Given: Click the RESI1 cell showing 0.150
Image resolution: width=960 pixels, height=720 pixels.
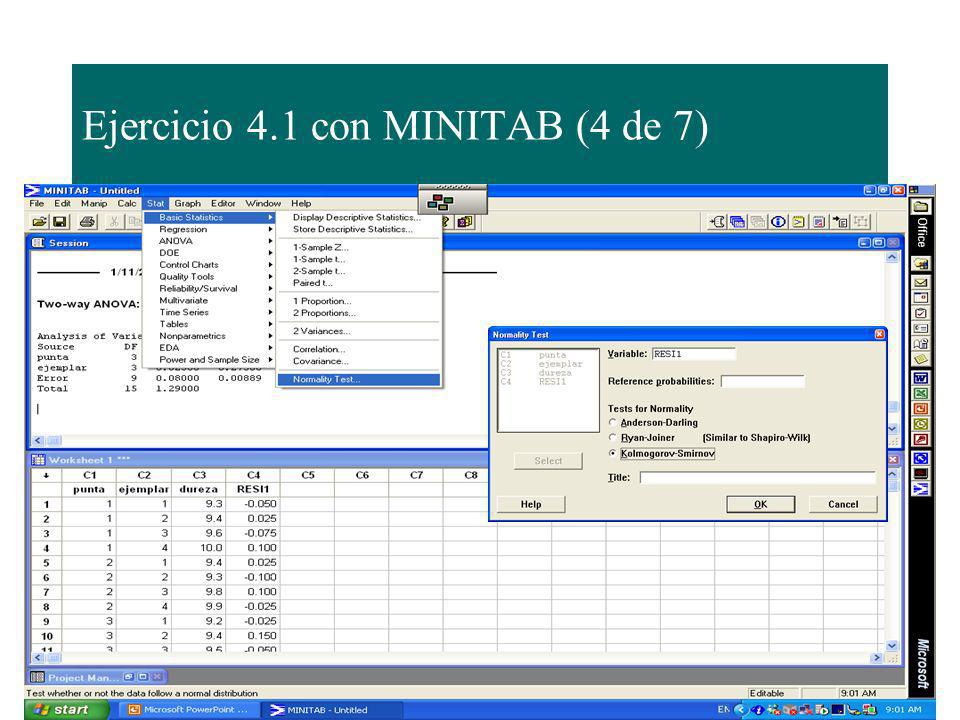Looking at the screenshot, I should (x=253, y=636).
